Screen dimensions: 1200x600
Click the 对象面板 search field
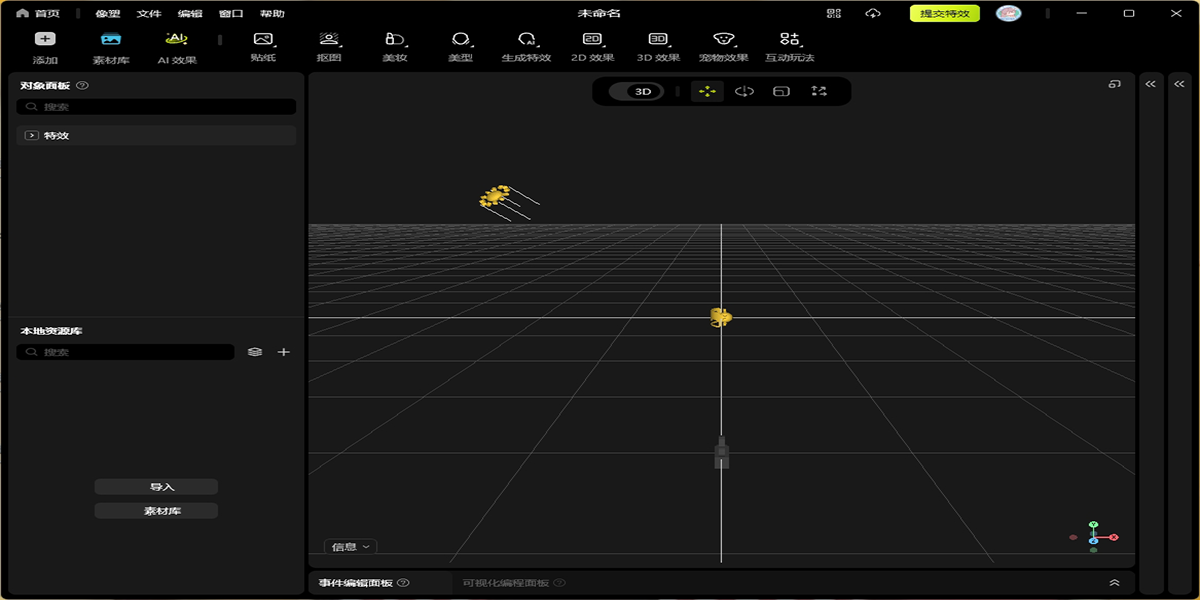tap(160, 107)
